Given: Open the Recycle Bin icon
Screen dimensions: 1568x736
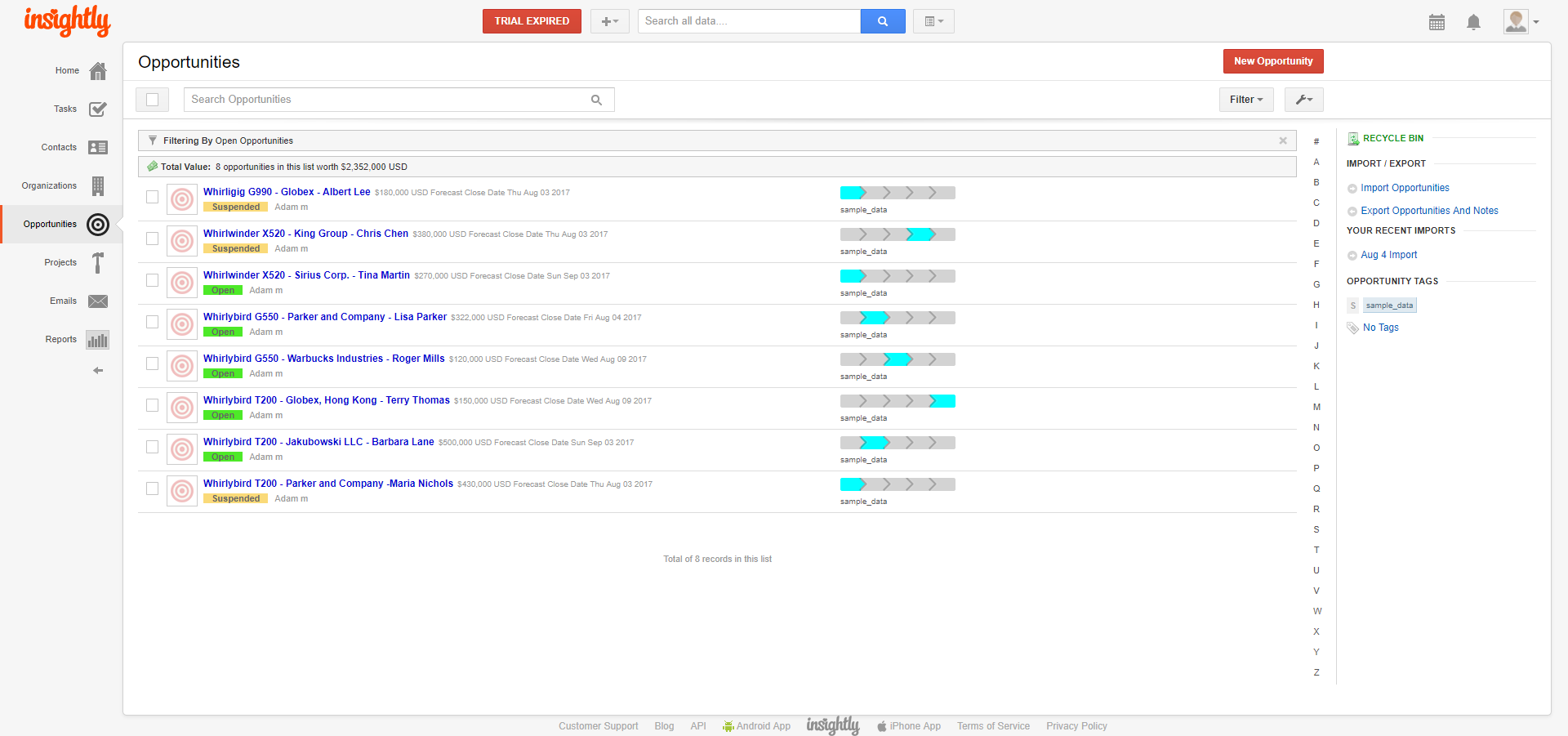Looking at the screenshot, I should (1353, 139).
